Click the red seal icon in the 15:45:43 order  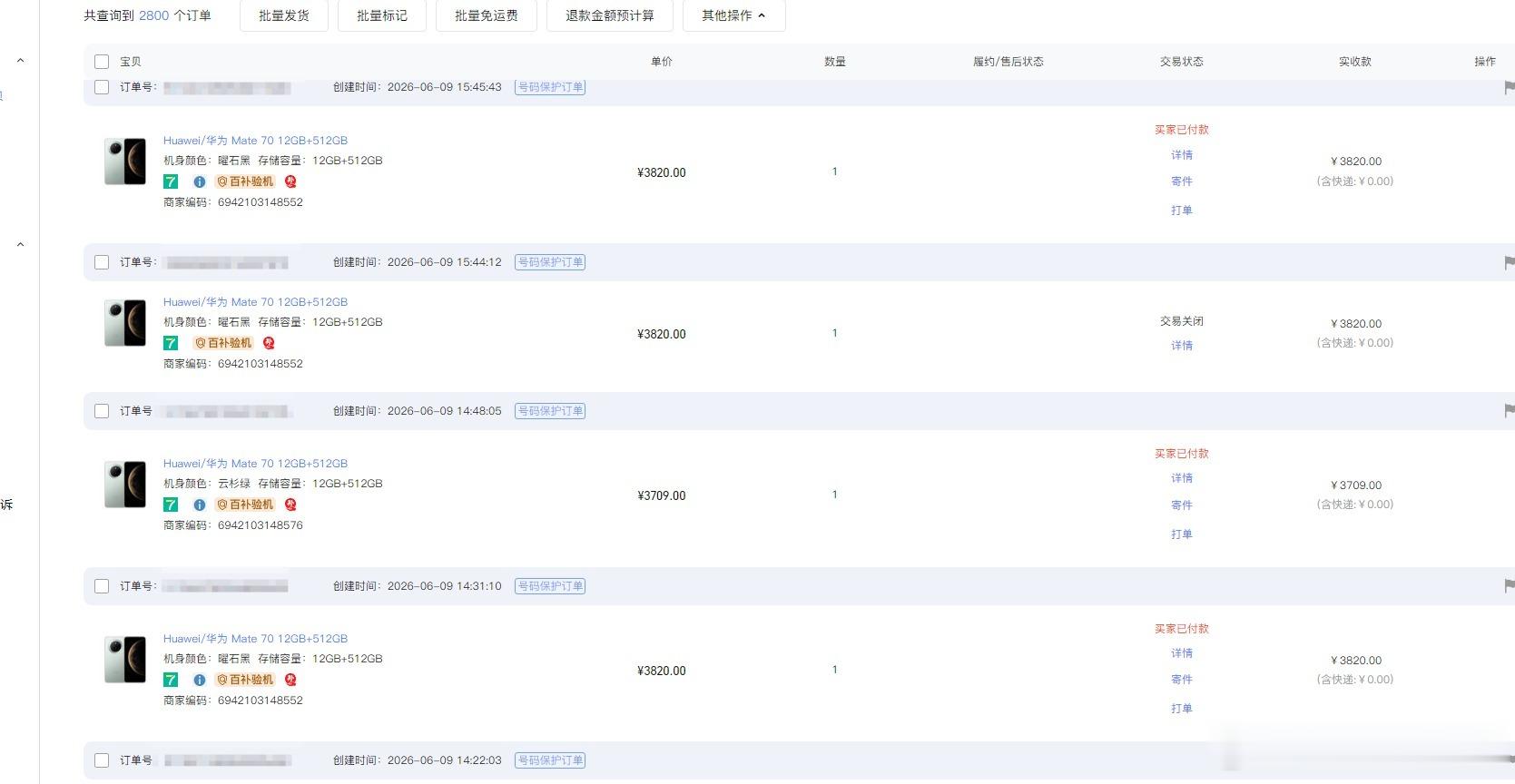coord(290,181)
